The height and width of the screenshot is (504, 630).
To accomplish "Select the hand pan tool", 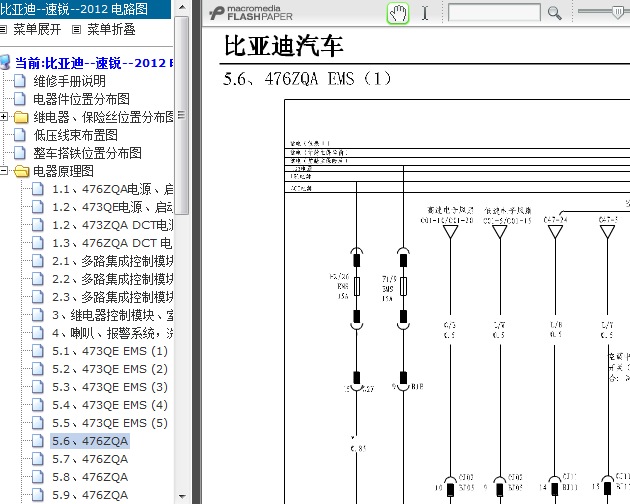I will point(398,13).
